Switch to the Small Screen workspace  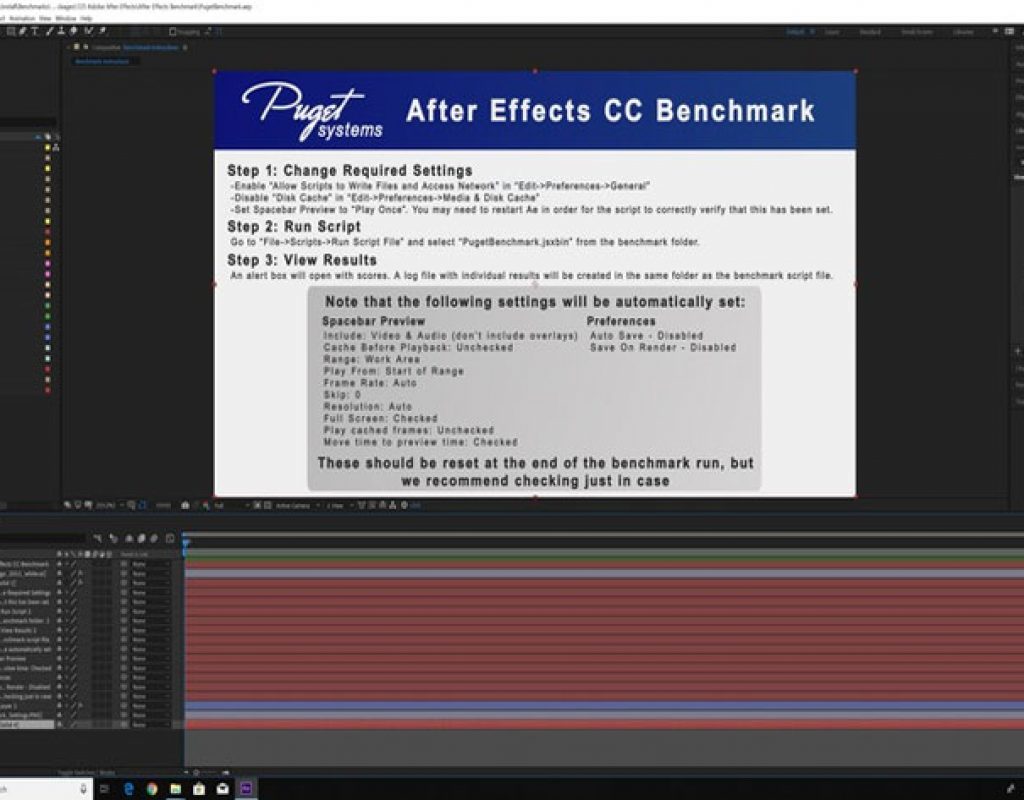(x=917, y=31)
